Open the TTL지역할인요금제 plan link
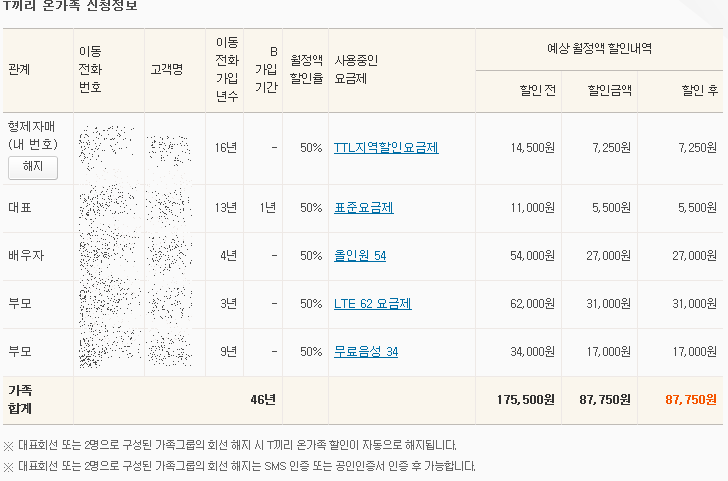 386,148
